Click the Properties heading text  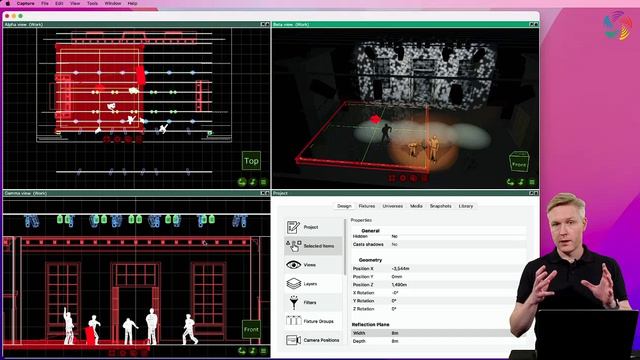[361, 220]
